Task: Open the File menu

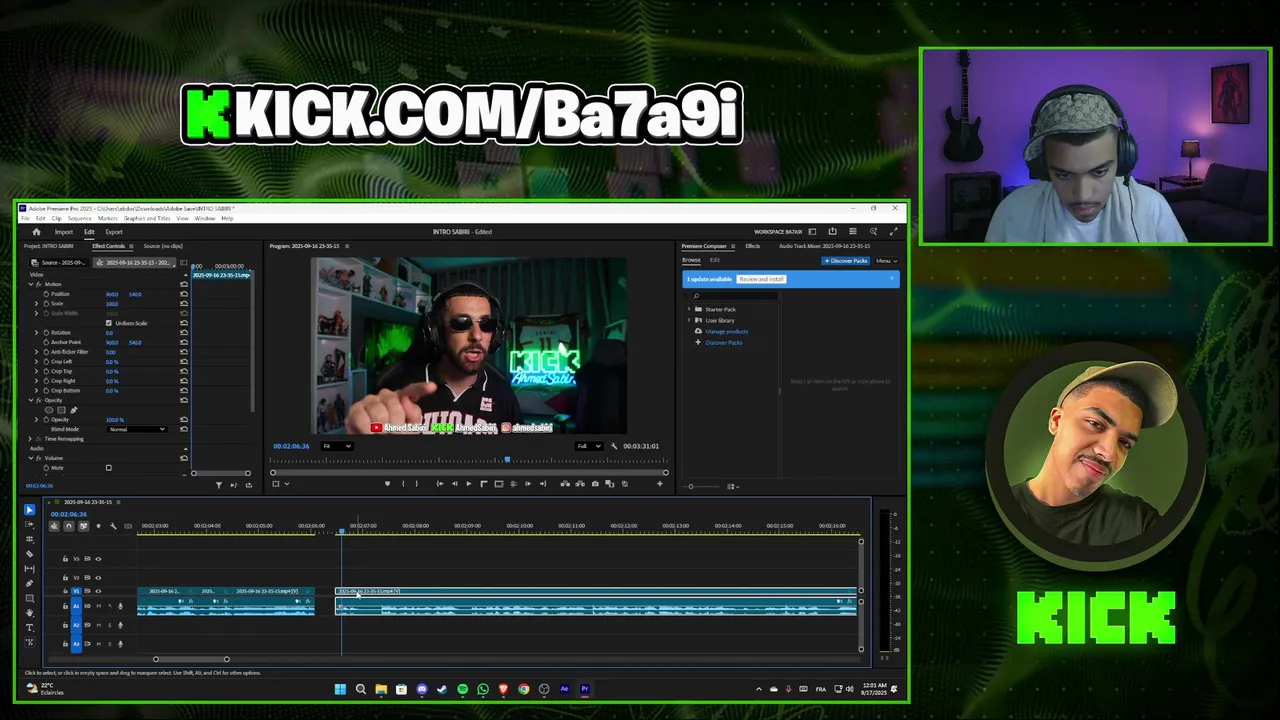Action: pyautogui.click(x=25, y=218)
